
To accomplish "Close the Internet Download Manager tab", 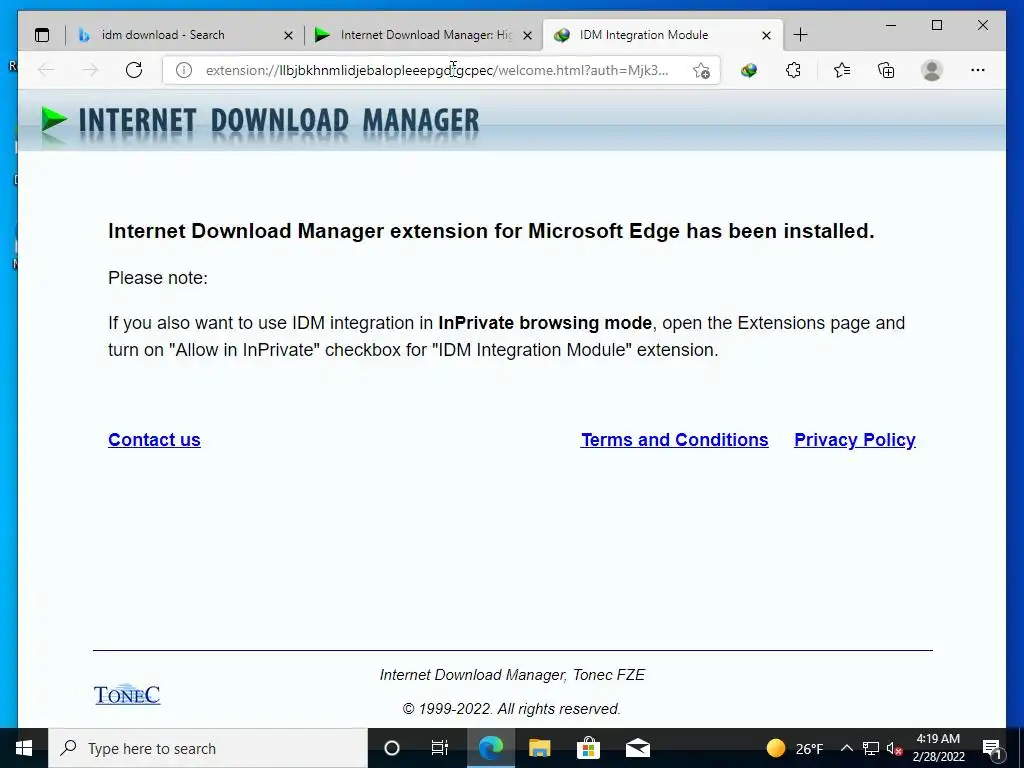I will [x=528, y=35].
